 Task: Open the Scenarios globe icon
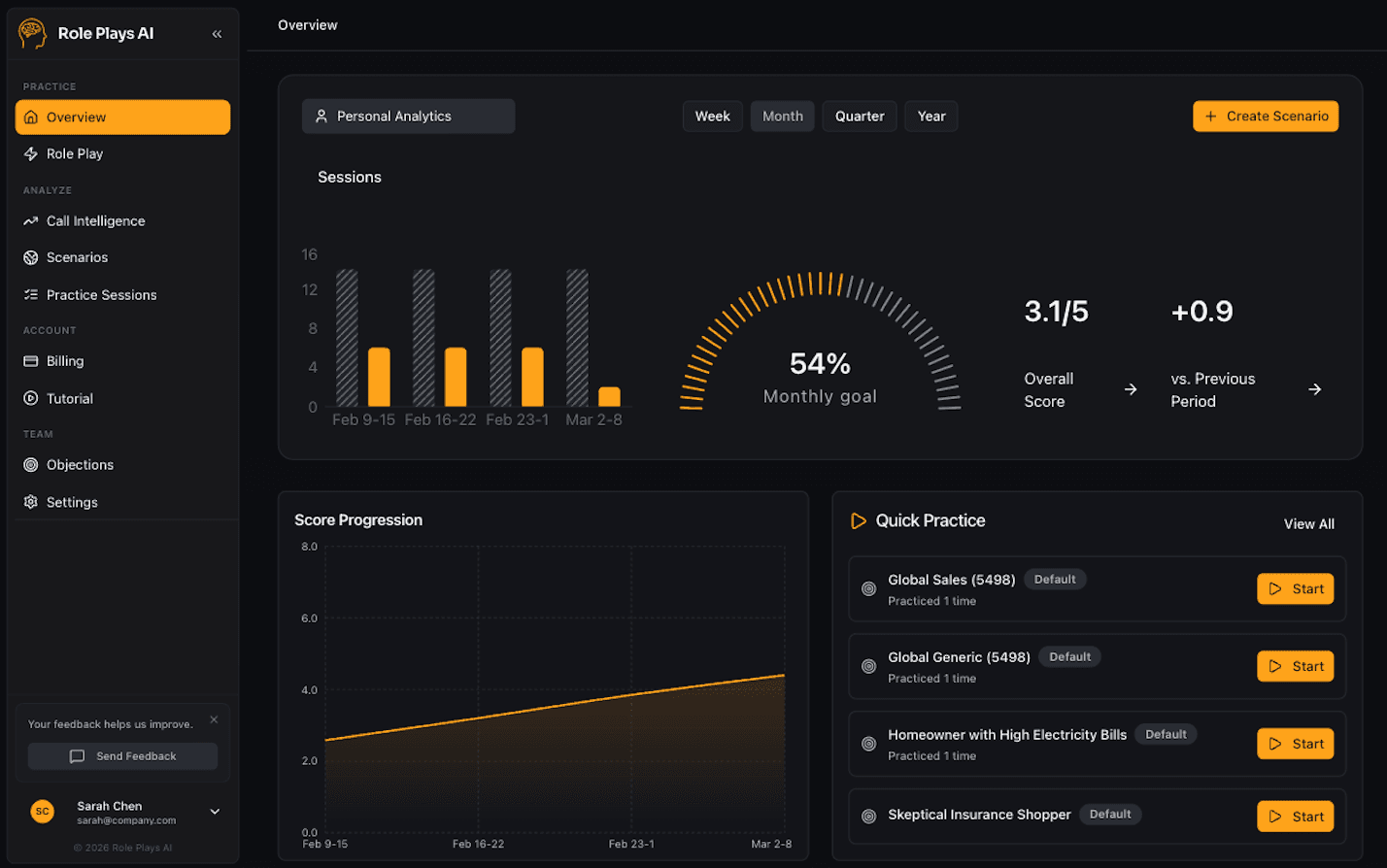click(29, 257)
